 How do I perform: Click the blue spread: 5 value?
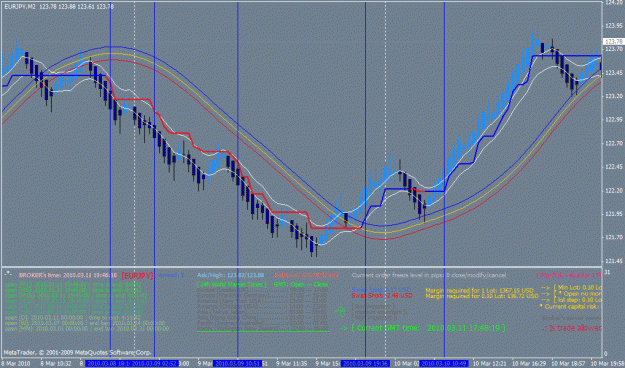(171, 275)
